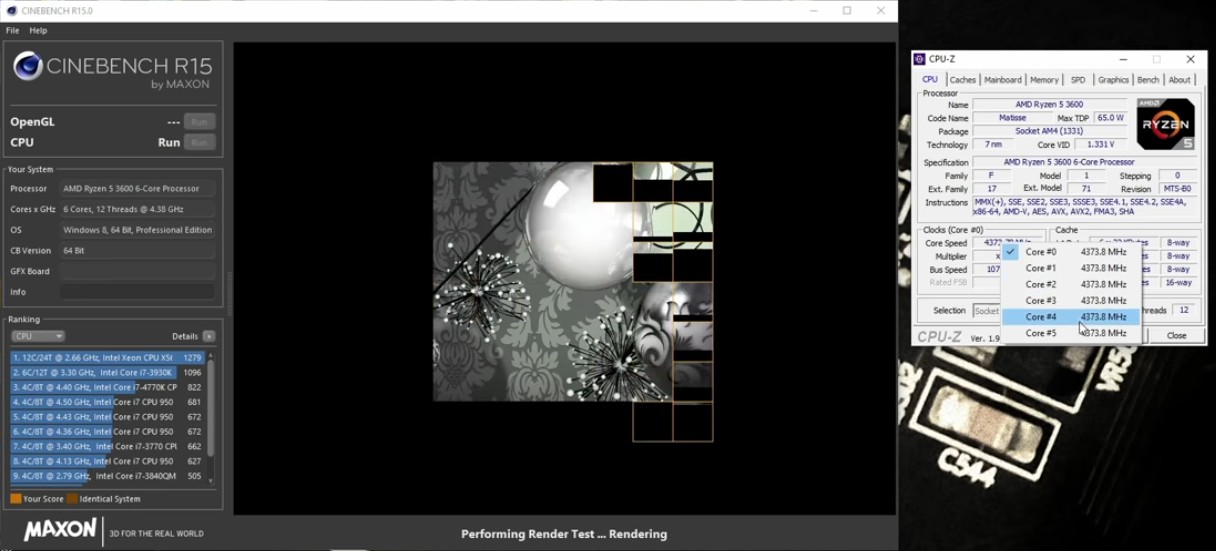Click the Info input field in Your System

tap(137, 292)
